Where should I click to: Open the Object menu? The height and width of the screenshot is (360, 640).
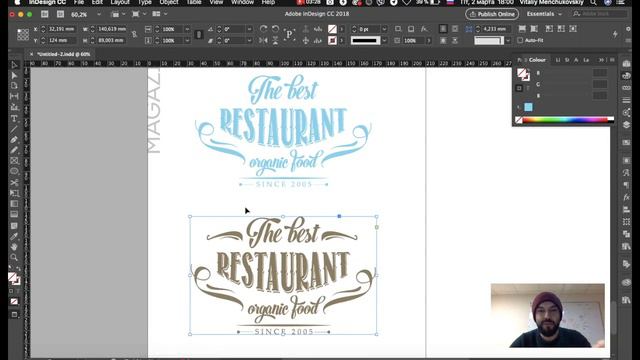pos(169,2)
